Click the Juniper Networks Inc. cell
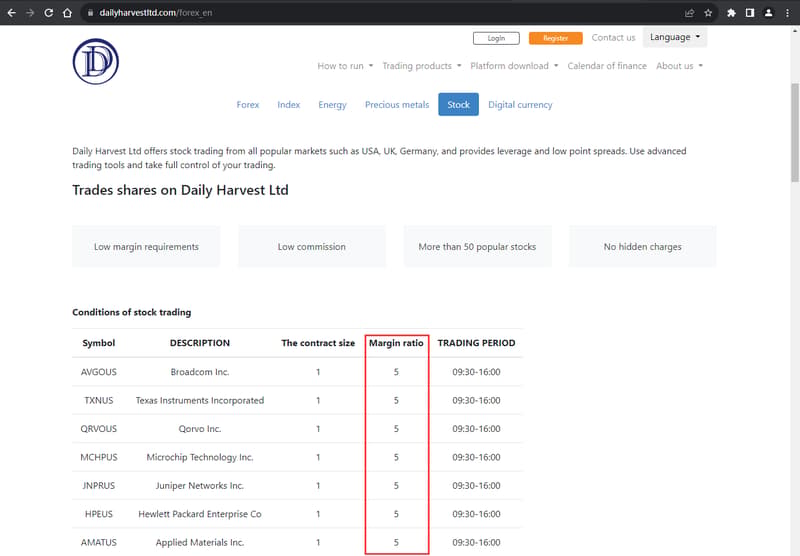800x556 pixels. coord(199,486)
